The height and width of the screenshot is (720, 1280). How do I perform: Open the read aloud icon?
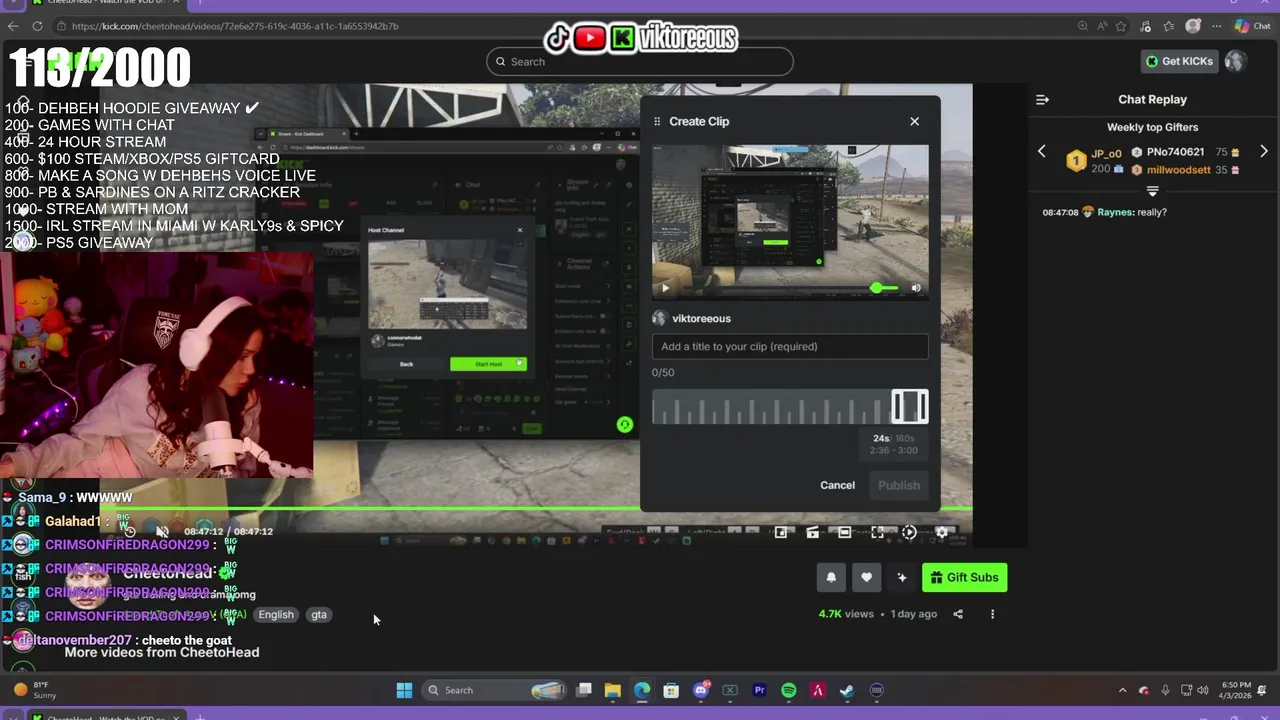tap(1102, 26)
